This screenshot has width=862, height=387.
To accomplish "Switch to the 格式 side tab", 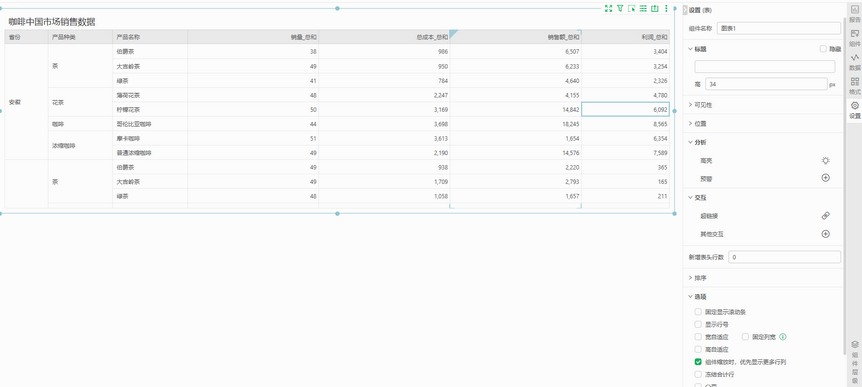I will click(854, 86).
